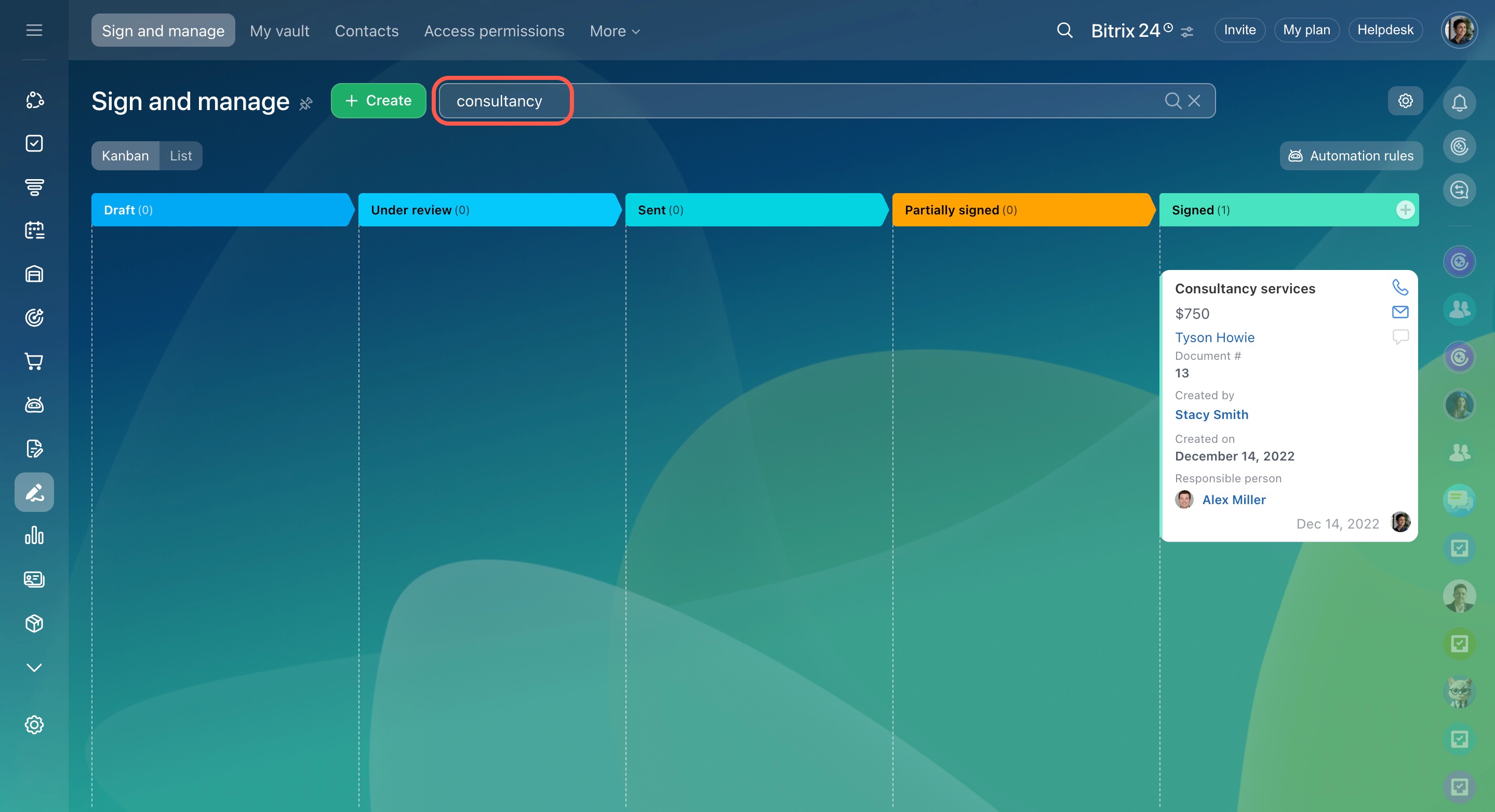Select the Draft stage header

pos(222,209)
